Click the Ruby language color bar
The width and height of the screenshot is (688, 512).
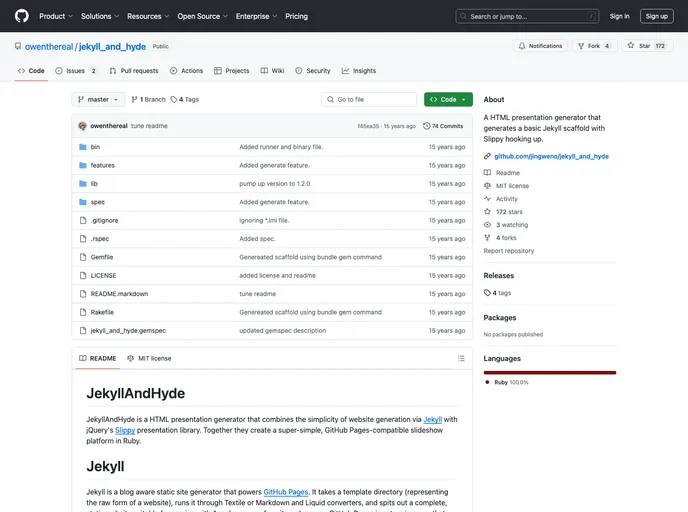tap(550, 372)
